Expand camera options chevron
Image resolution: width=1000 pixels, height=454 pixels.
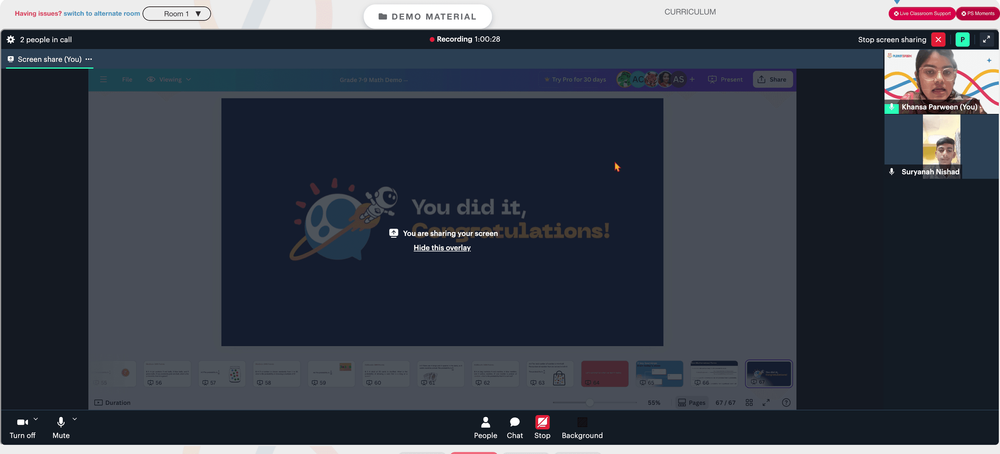coord(36,419)
